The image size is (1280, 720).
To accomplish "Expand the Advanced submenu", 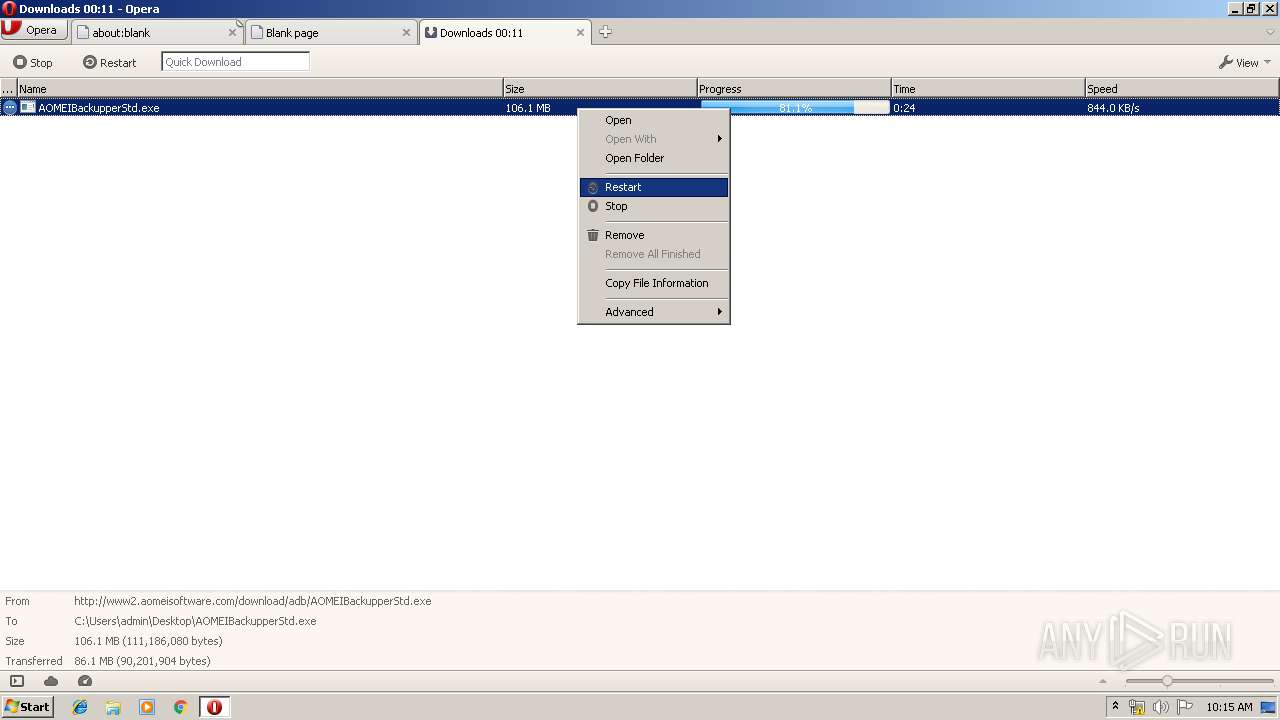I will [654, 312].
